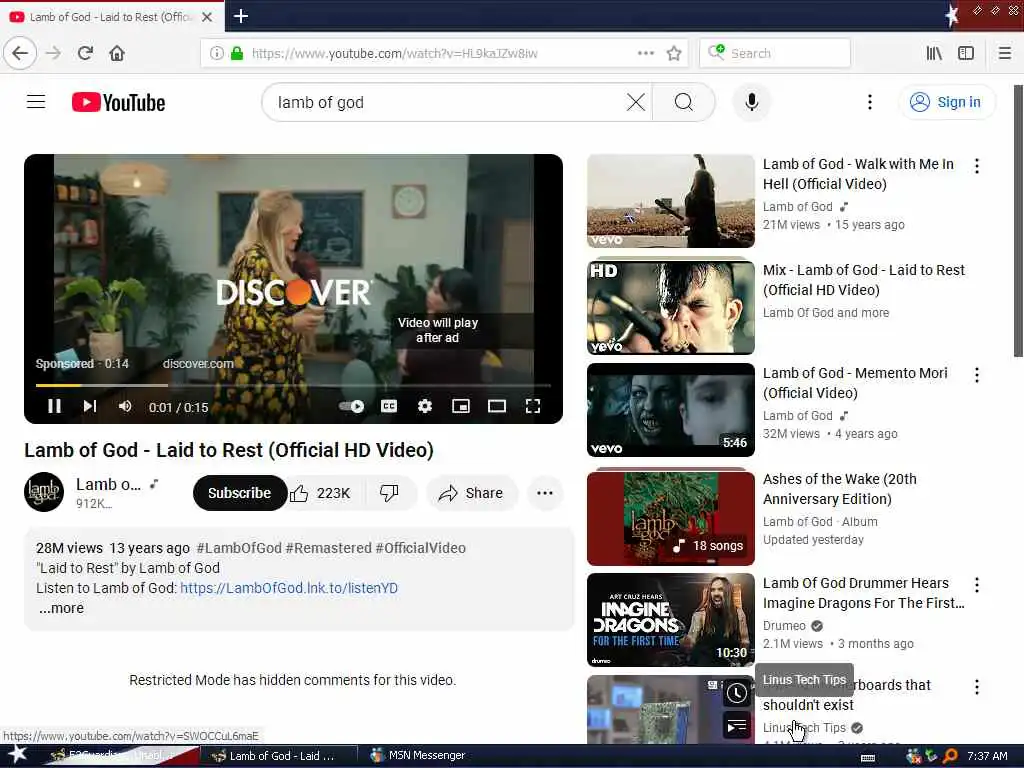Submit YouTube search with magnifier button
This screenshot has height=768, width=1024.
pos(684,102)
